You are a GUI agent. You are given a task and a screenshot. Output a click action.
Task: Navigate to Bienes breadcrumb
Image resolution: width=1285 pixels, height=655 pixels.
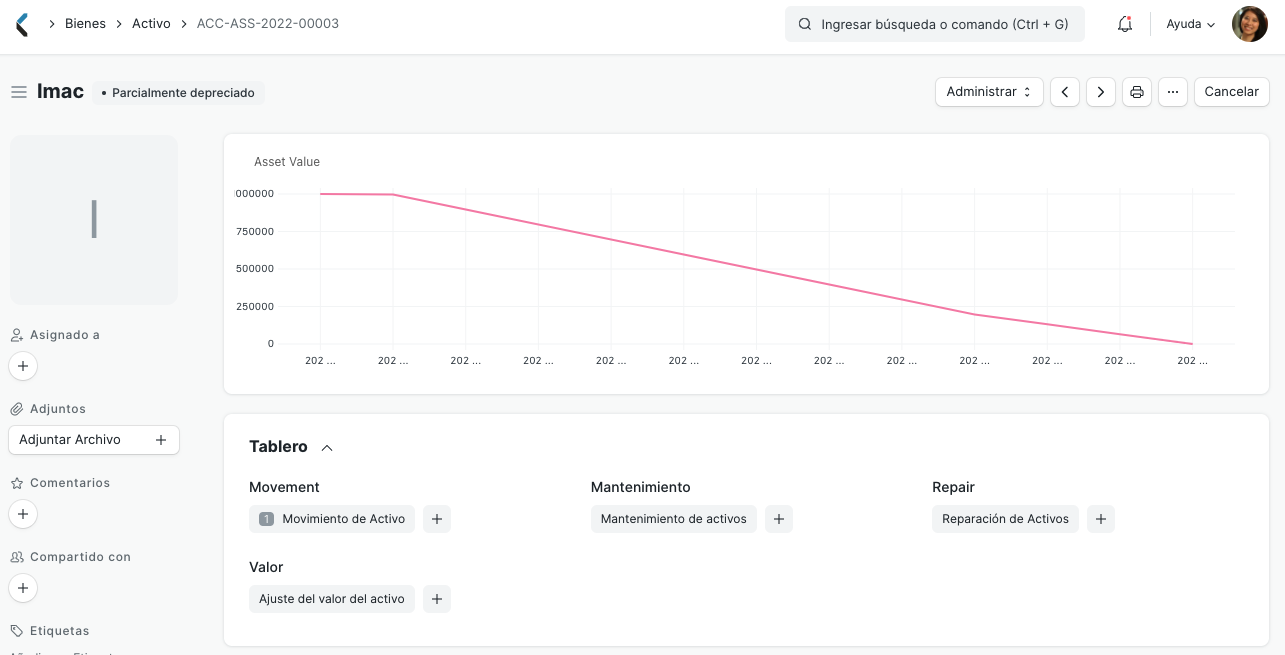point(85,24)
